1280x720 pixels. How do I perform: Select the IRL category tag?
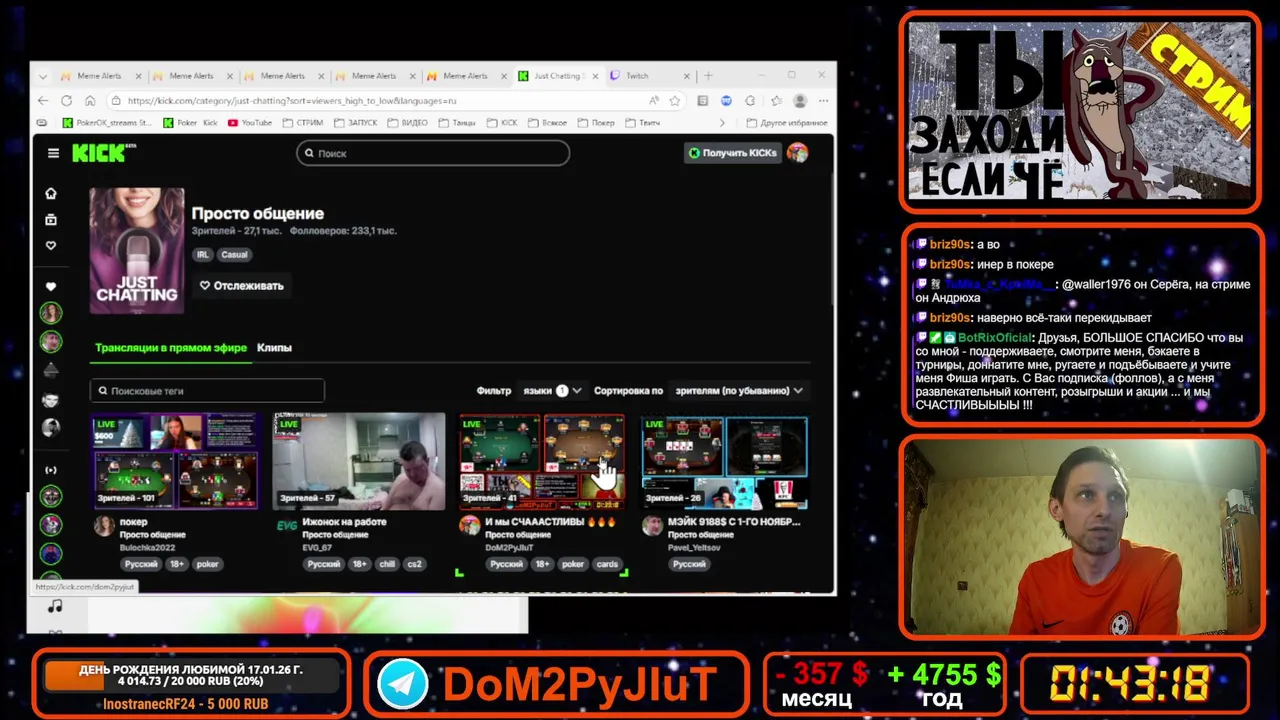click(203, 255)
